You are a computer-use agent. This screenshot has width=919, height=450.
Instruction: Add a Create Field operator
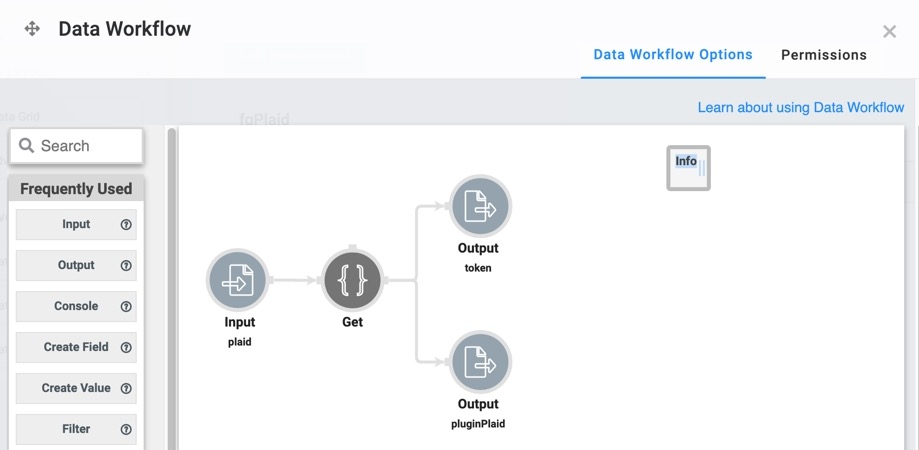pos(76,347)
